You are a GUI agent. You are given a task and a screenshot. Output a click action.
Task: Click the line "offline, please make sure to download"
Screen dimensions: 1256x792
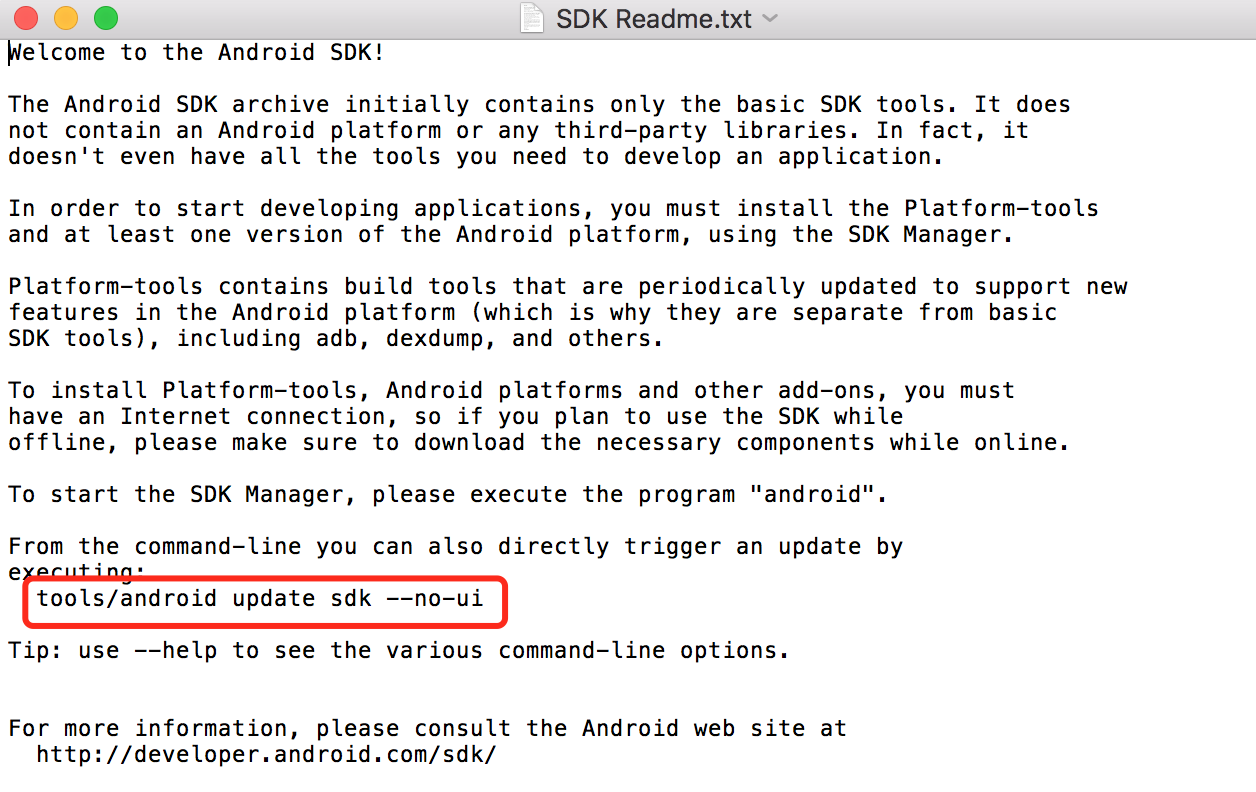click(539, 442)
